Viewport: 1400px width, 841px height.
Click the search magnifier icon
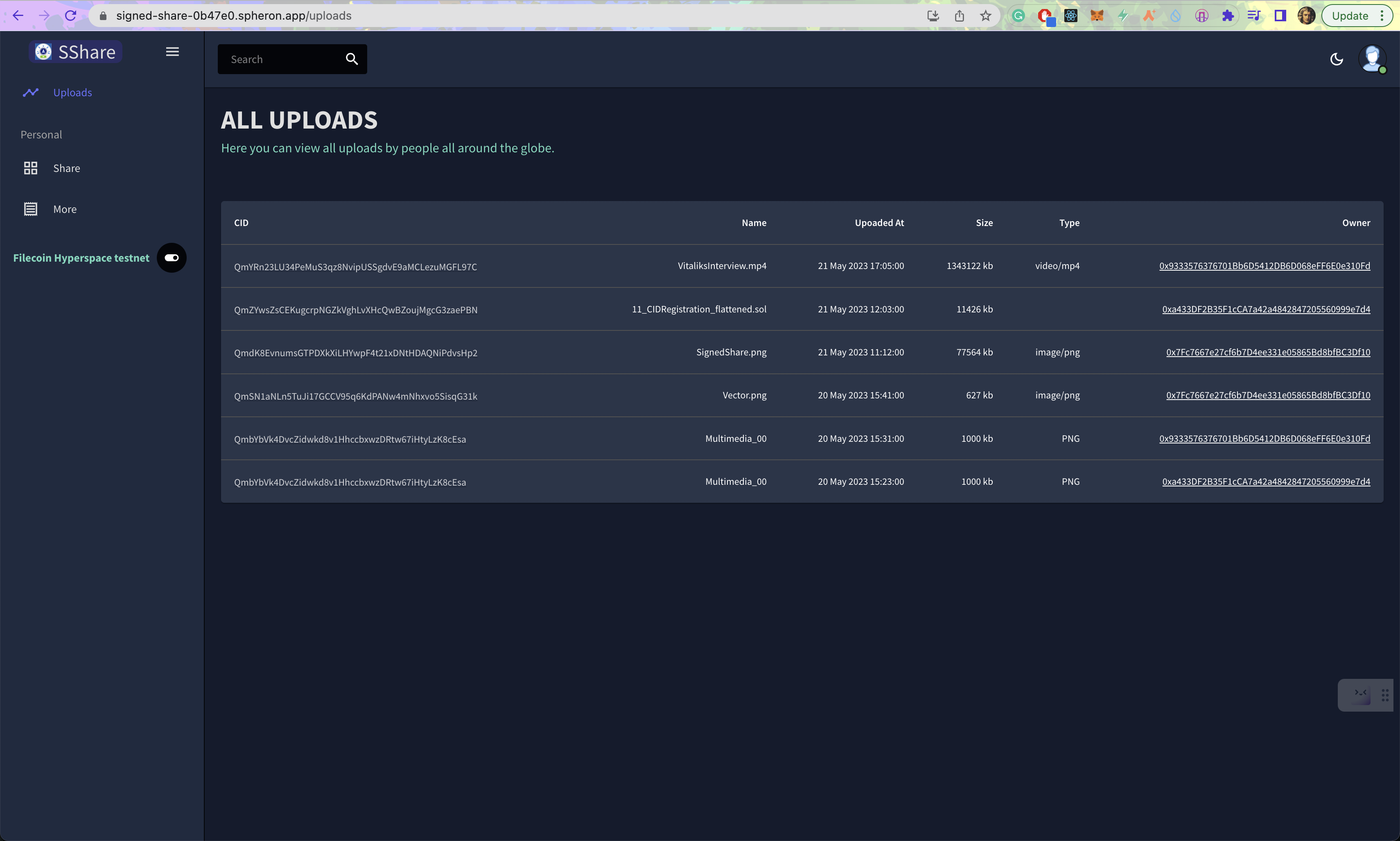[351, 59]
